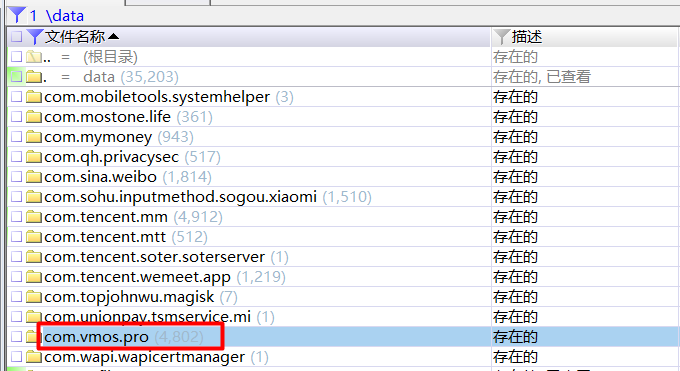Check the box for com.tencent.mm

point(16,217)
